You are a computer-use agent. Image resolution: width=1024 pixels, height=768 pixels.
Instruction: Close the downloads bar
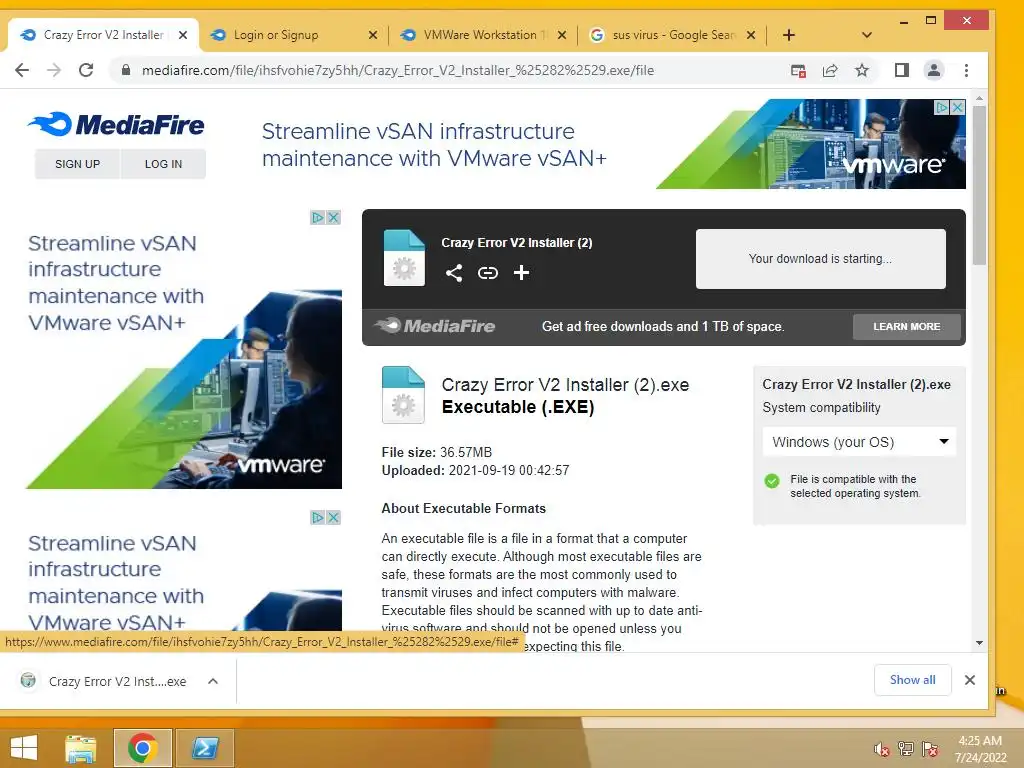tap(970, 680)
